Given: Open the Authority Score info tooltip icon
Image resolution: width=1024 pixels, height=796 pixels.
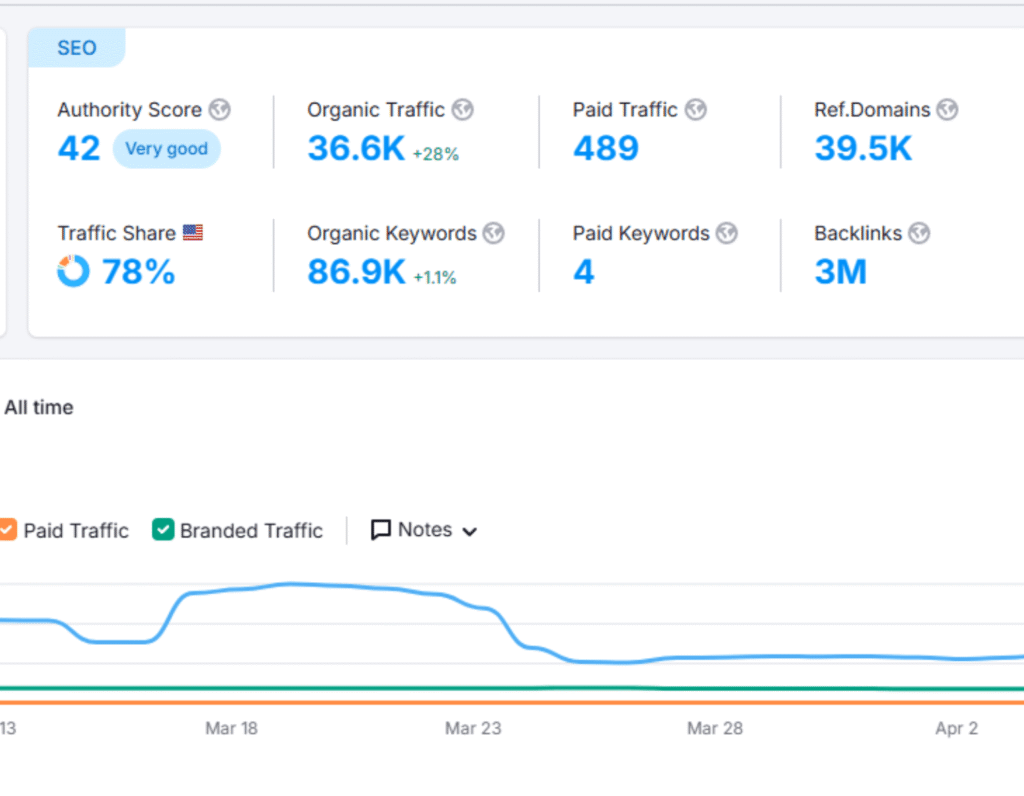Looking at the screenshot, I should [x=219, y=110].
